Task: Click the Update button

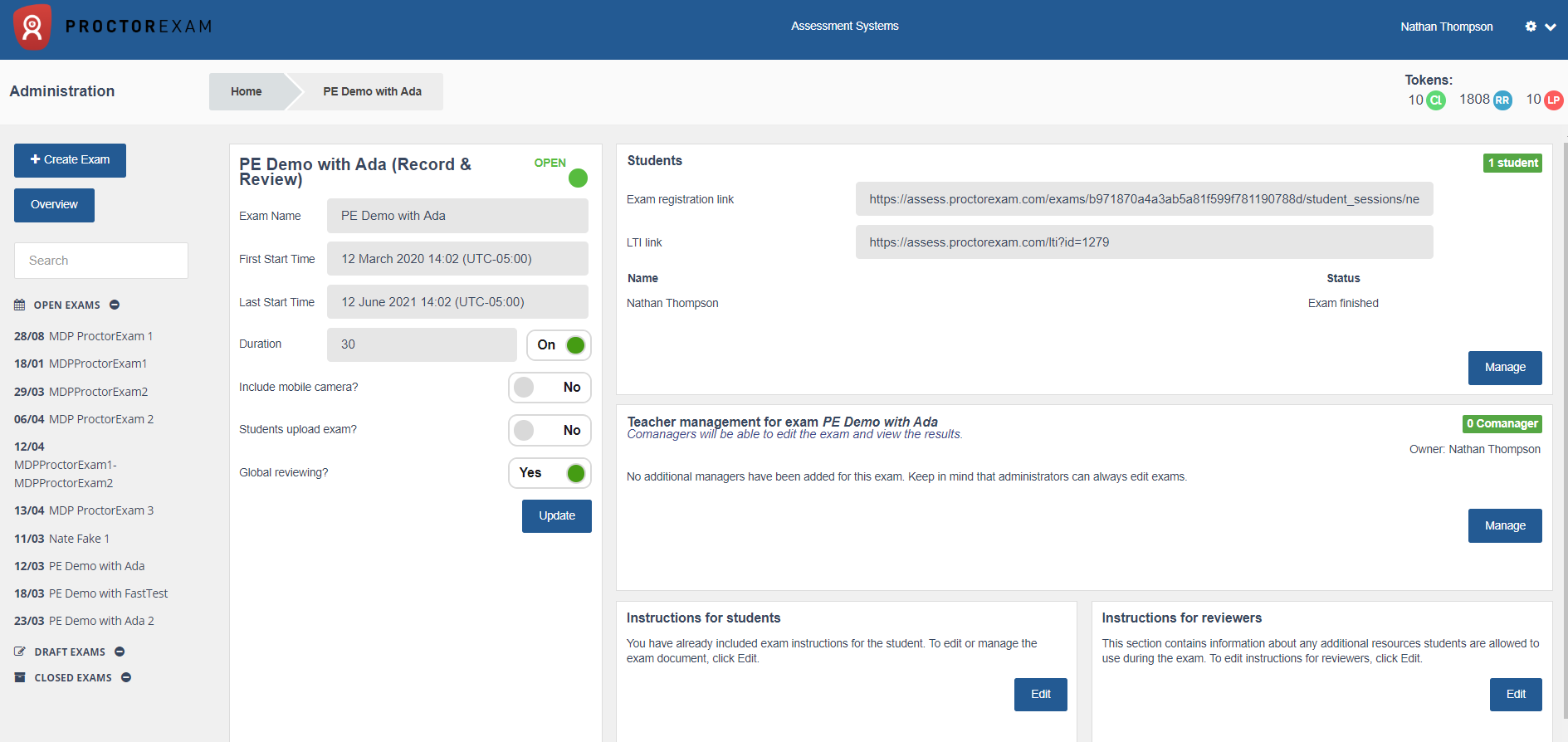Action: coord(556,516)
